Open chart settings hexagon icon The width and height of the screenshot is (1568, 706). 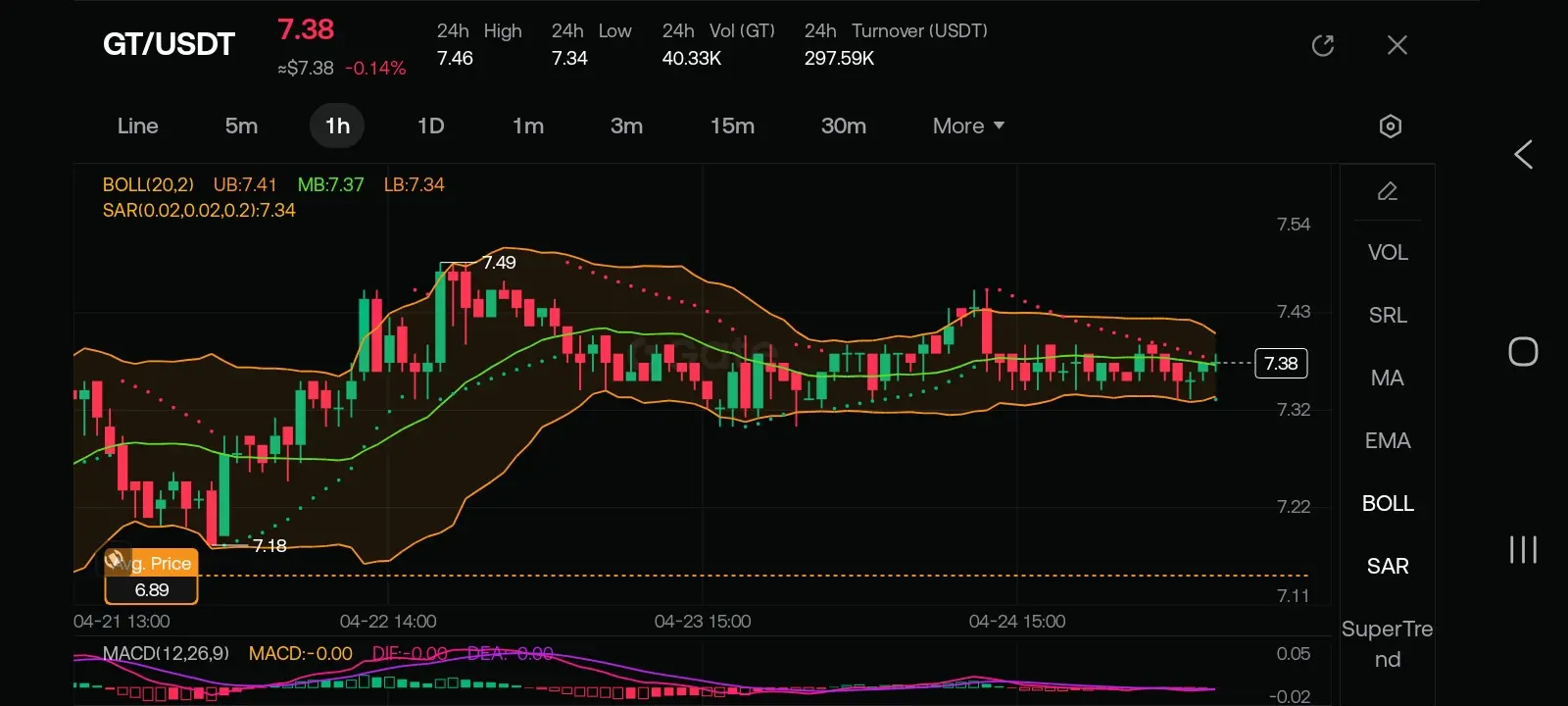(x=1390, y=126)
